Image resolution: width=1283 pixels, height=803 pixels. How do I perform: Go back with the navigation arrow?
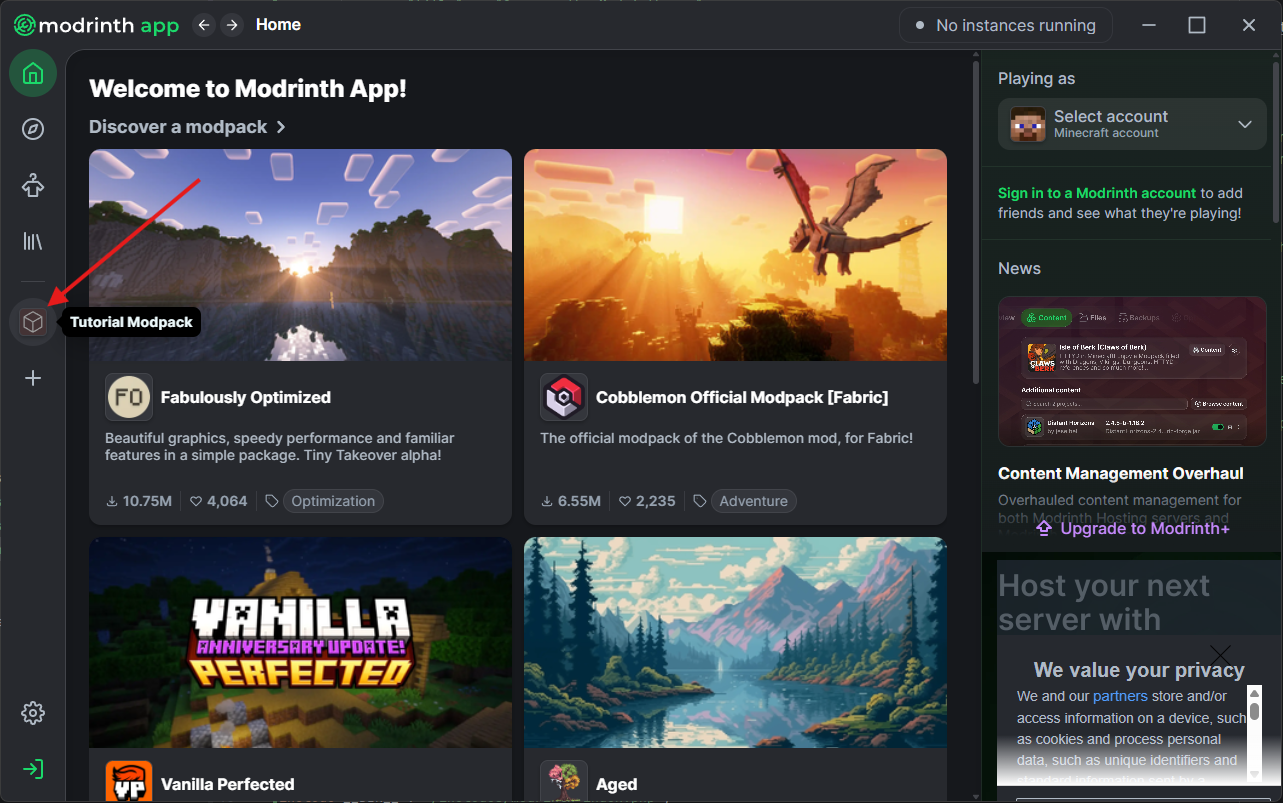pos(203,24)
